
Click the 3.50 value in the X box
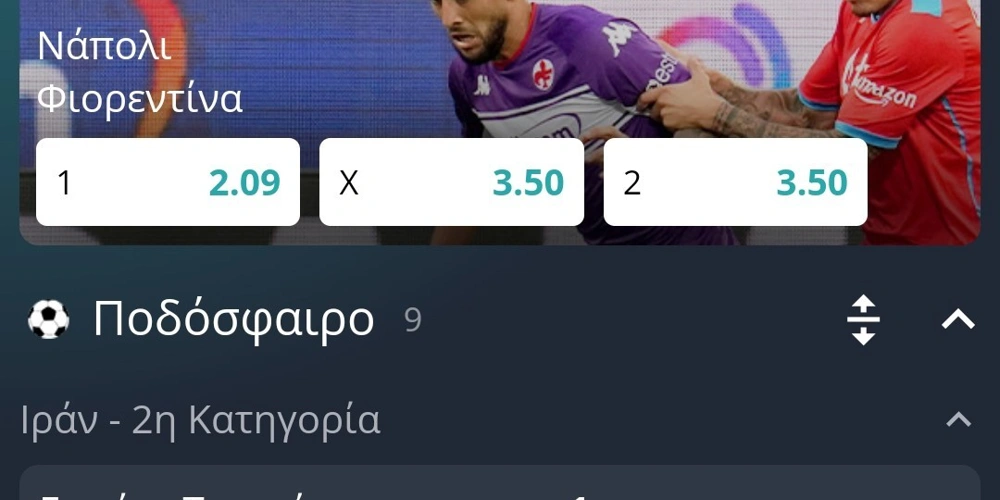click(529, 183)
